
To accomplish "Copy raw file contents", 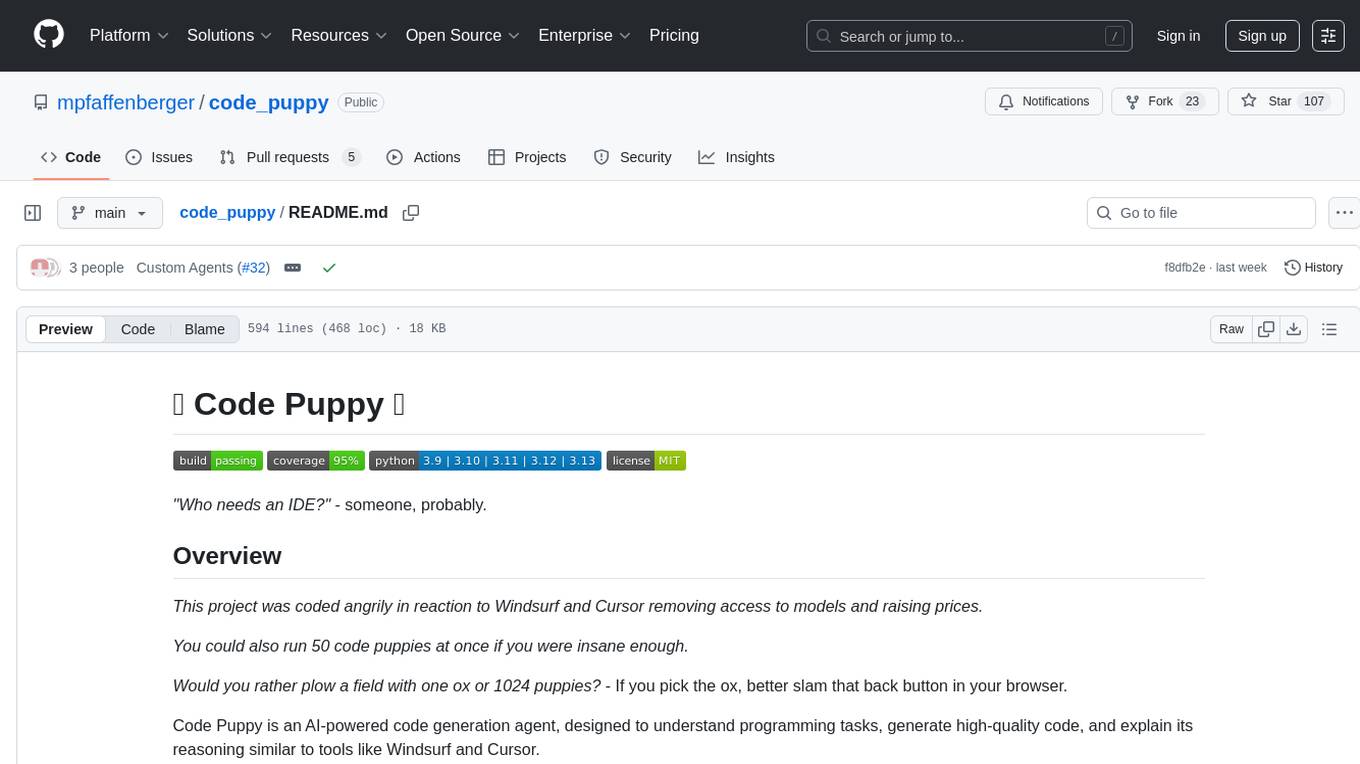I will [1266, 329].
